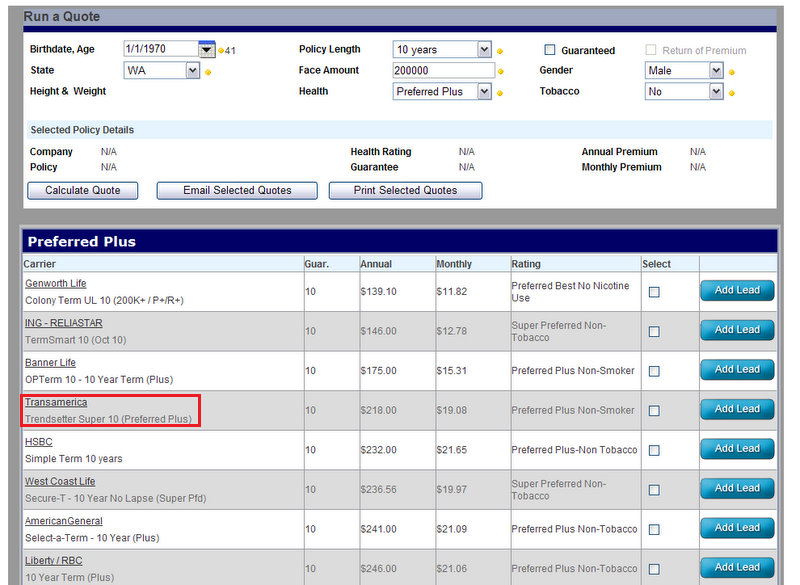Open the Liberty / RBC carrier link
Screen dimensions: 800x585
click(x=54, y=561)
